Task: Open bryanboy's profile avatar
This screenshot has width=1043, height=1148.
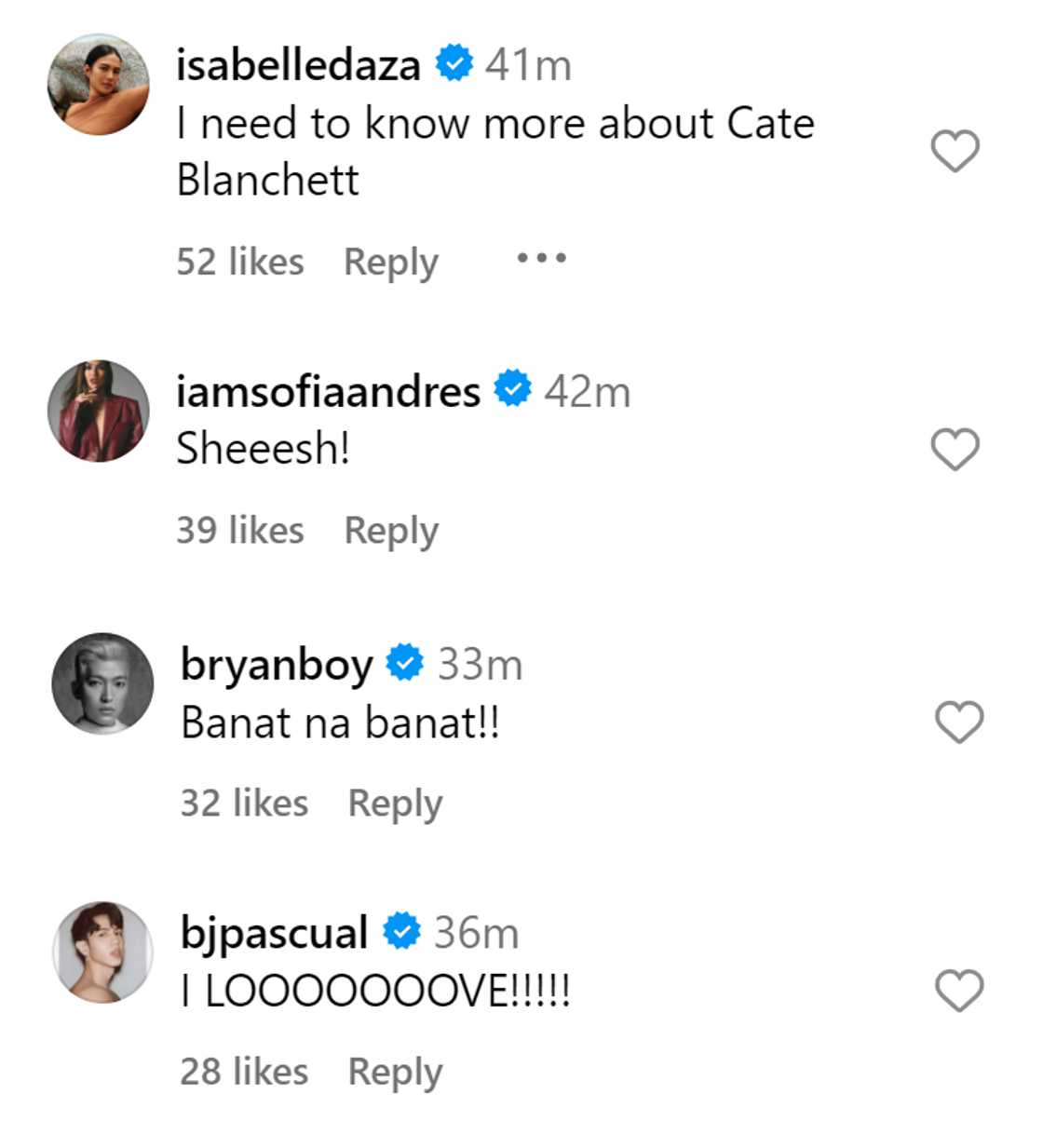Action: click(x=102, y=683)
